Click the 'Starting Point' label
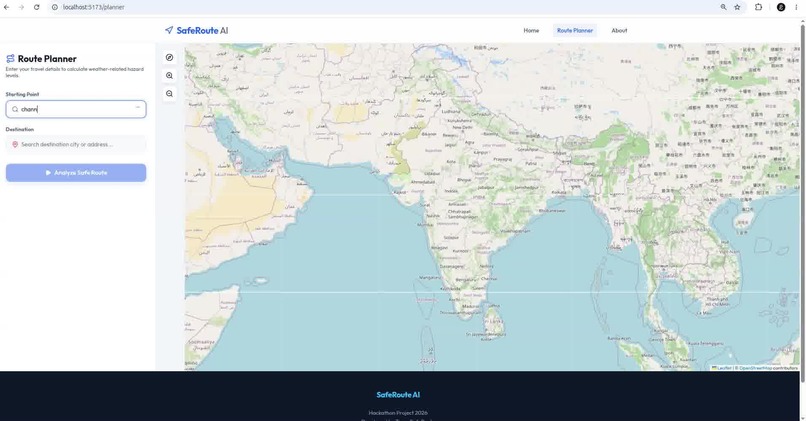The image size is (806, 421). click(x=22, y=95)
